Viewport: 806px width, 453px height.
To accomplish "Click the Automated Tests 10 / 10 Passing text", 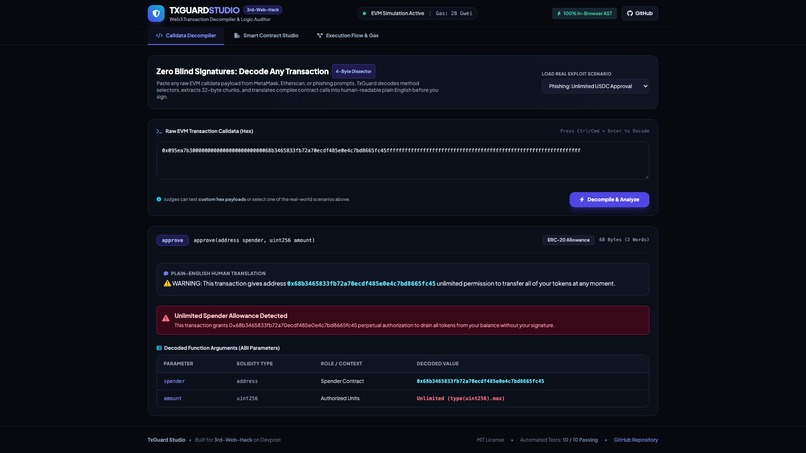I will 559,440.
